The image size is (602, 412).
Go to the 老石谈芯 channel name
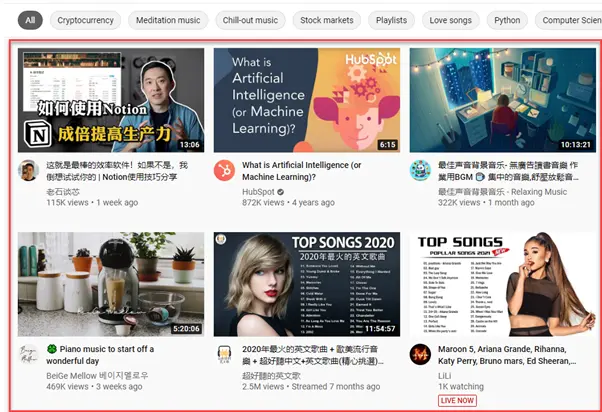[63, 192]
